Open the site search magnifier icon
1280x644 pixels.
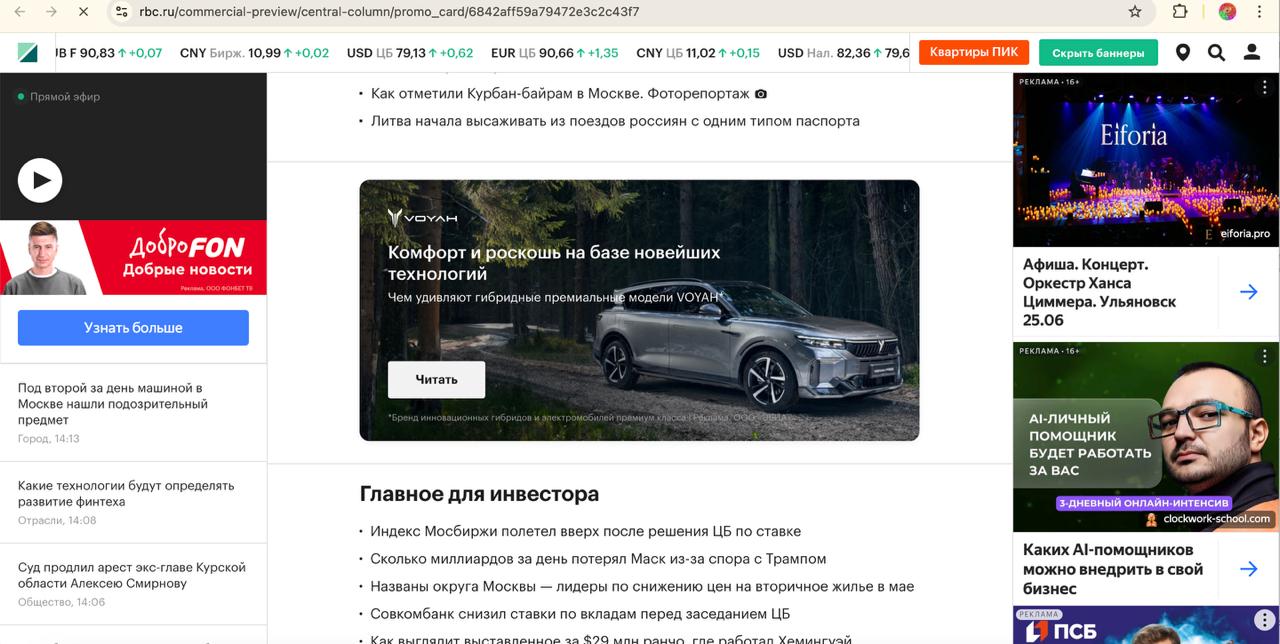coord(1216,53)
